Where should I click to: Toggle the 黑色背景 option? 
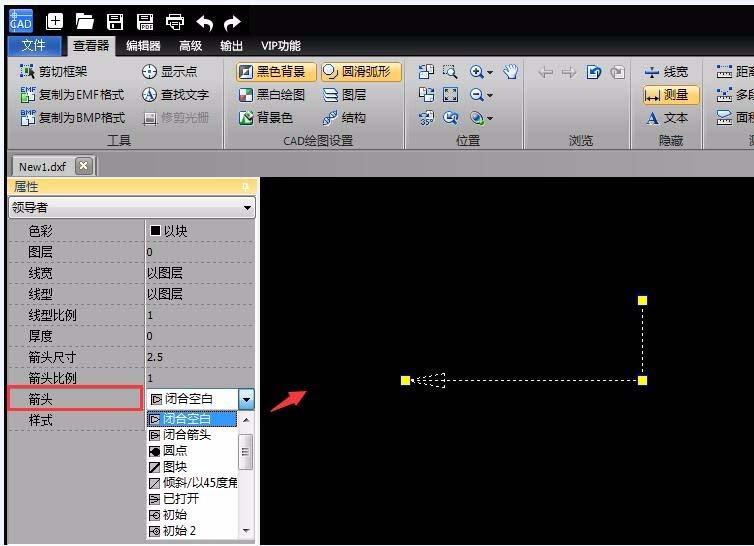[276, 72]
